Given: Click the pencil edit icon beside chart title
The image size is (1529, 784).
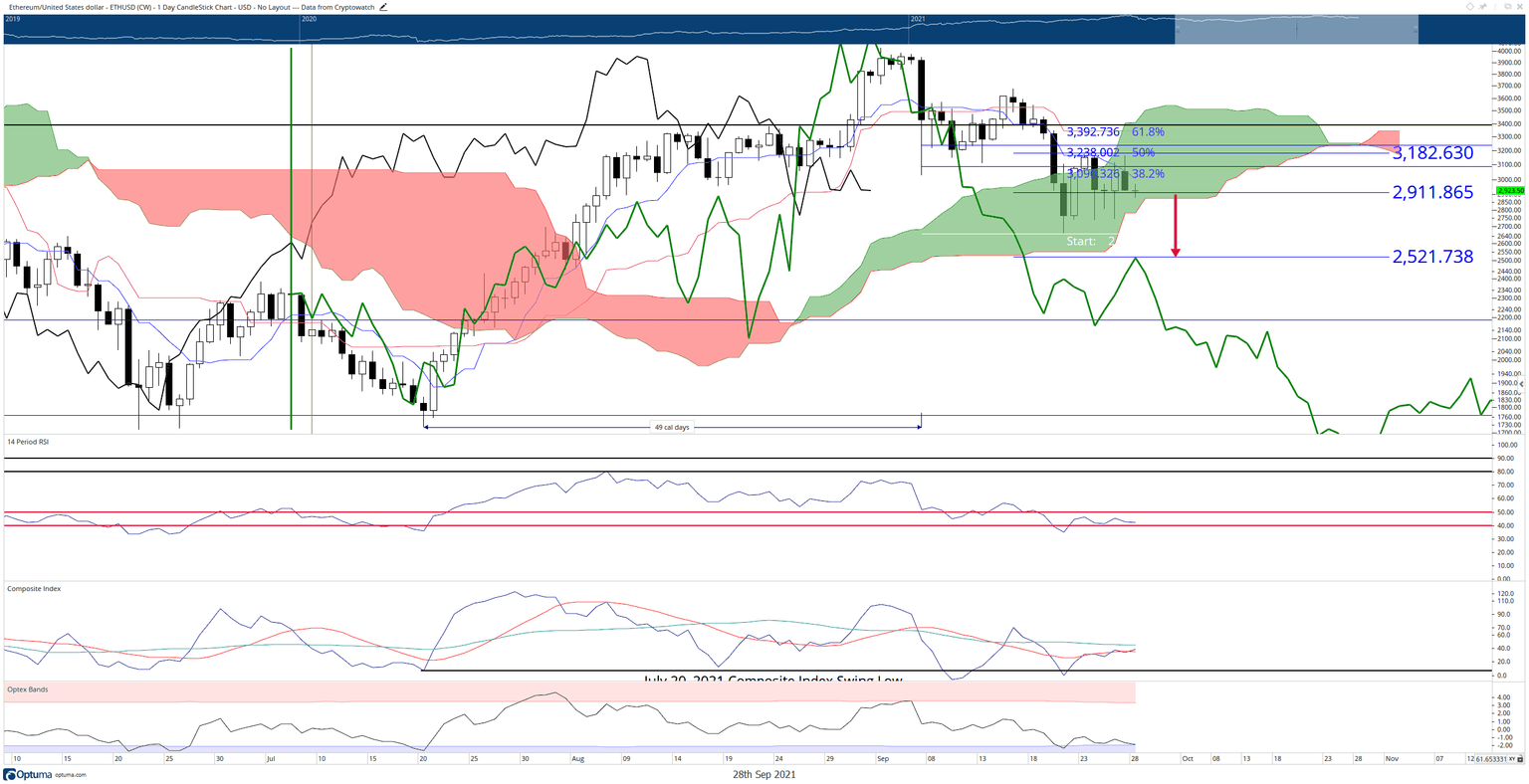Looking at the screenshot, I should point(383,6).
